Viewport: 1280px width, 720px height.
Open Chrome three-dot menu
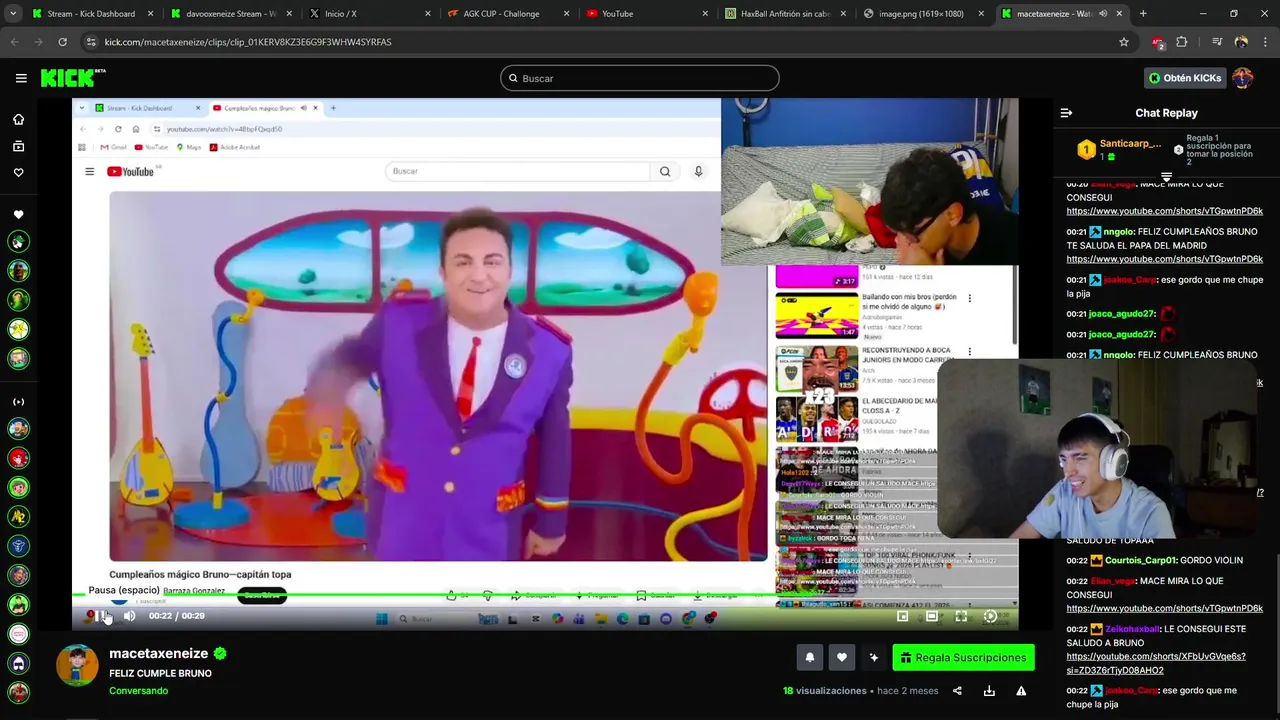point(1265,42)
